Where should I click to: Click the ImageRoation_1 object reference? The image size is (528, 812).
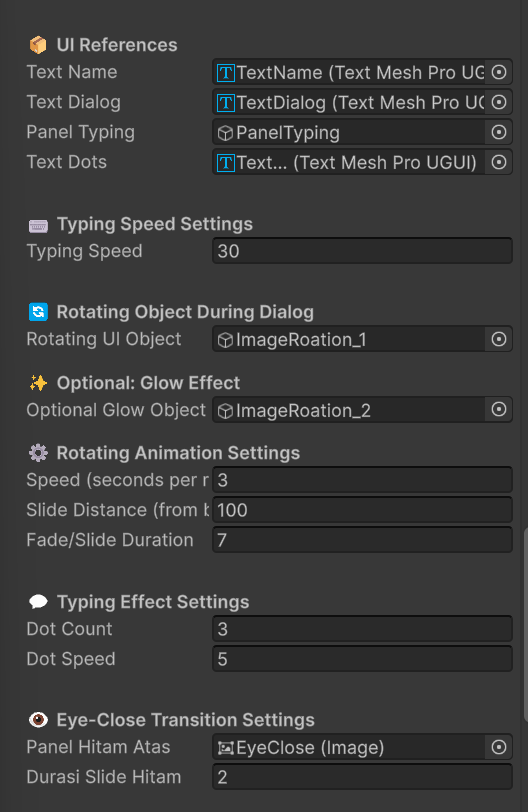coord(349,340)
